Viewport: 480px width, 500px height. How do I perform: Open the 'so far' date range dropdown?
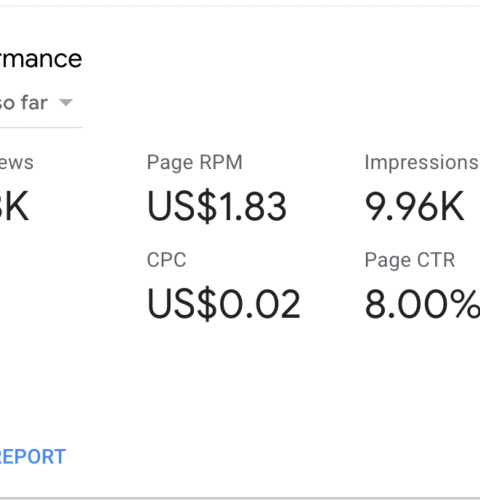coord(37,103)
